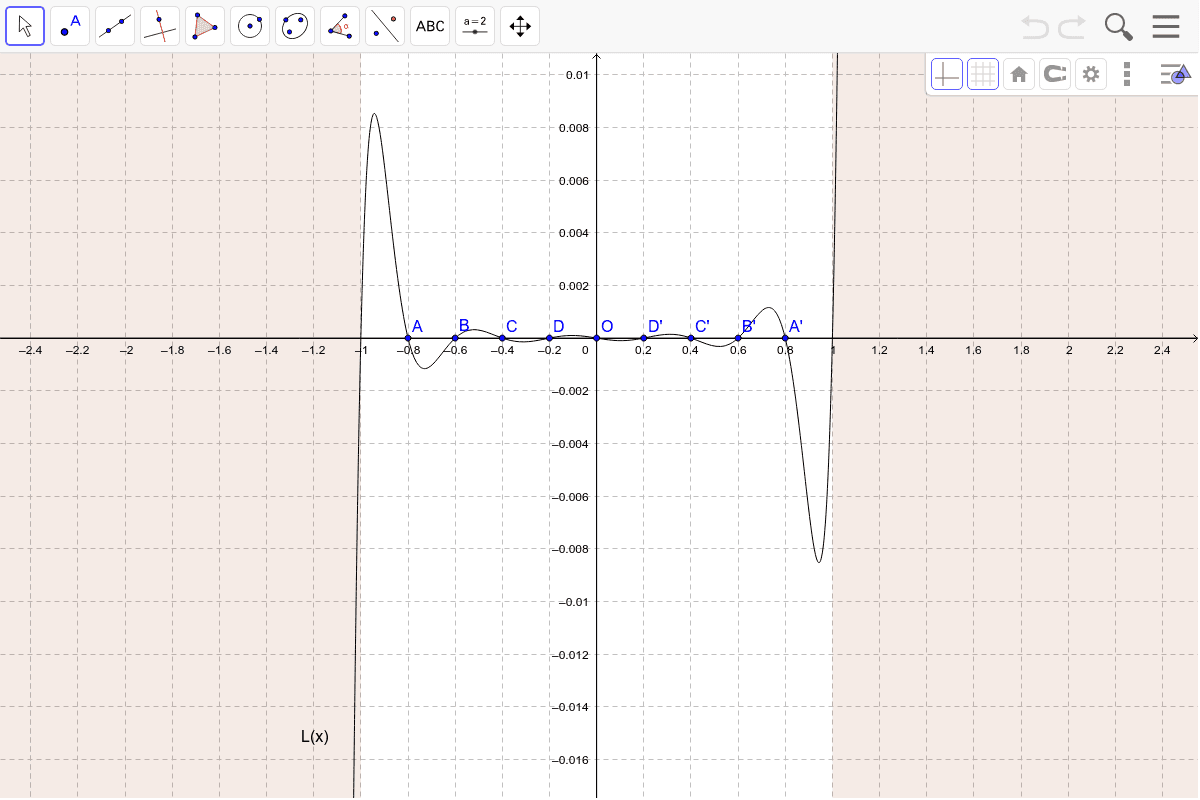Click the −1.6 x-axis label

(219, 351)
